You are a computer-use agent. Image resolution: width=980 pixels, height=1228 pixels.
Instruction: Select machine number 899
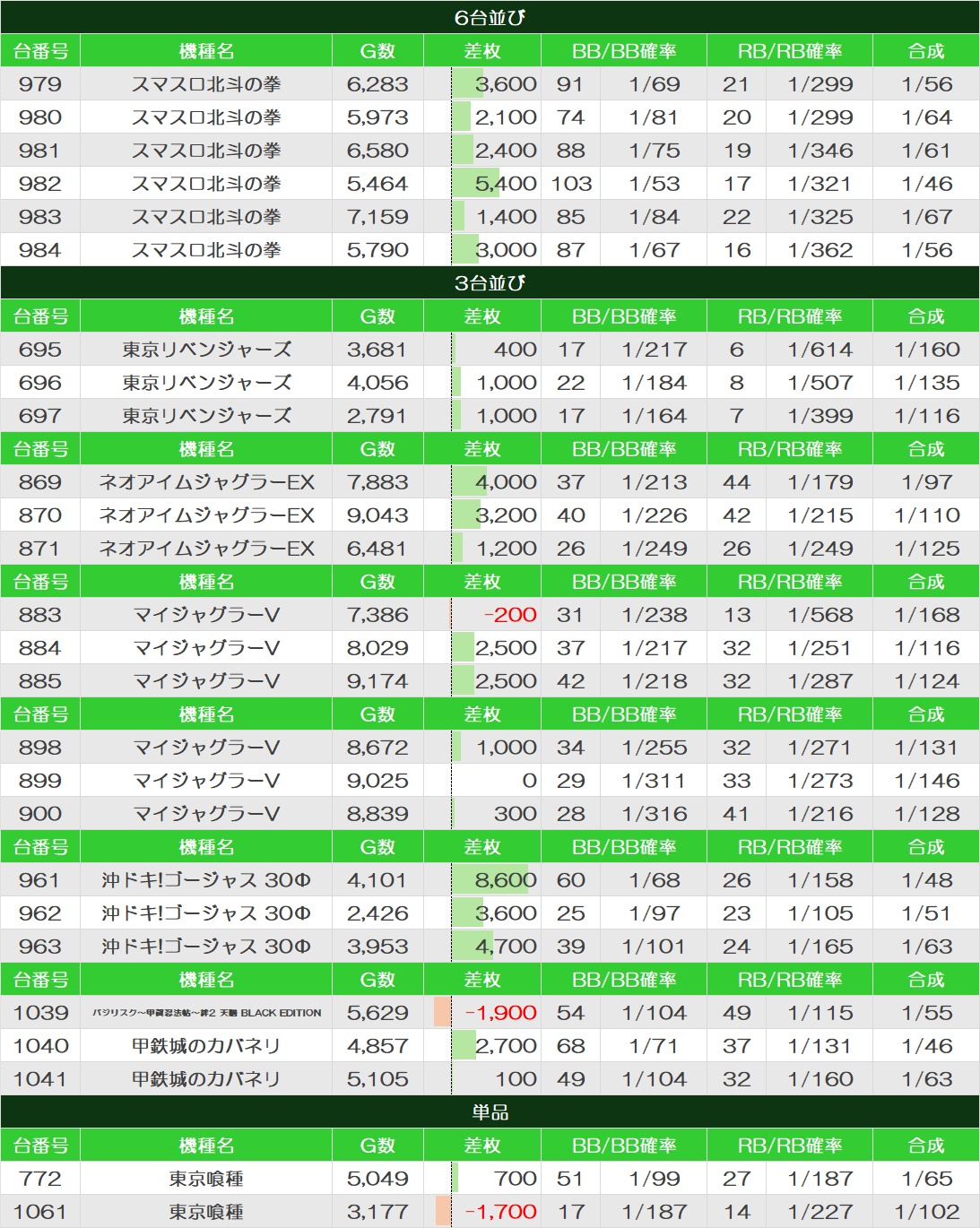pos(40,781)
